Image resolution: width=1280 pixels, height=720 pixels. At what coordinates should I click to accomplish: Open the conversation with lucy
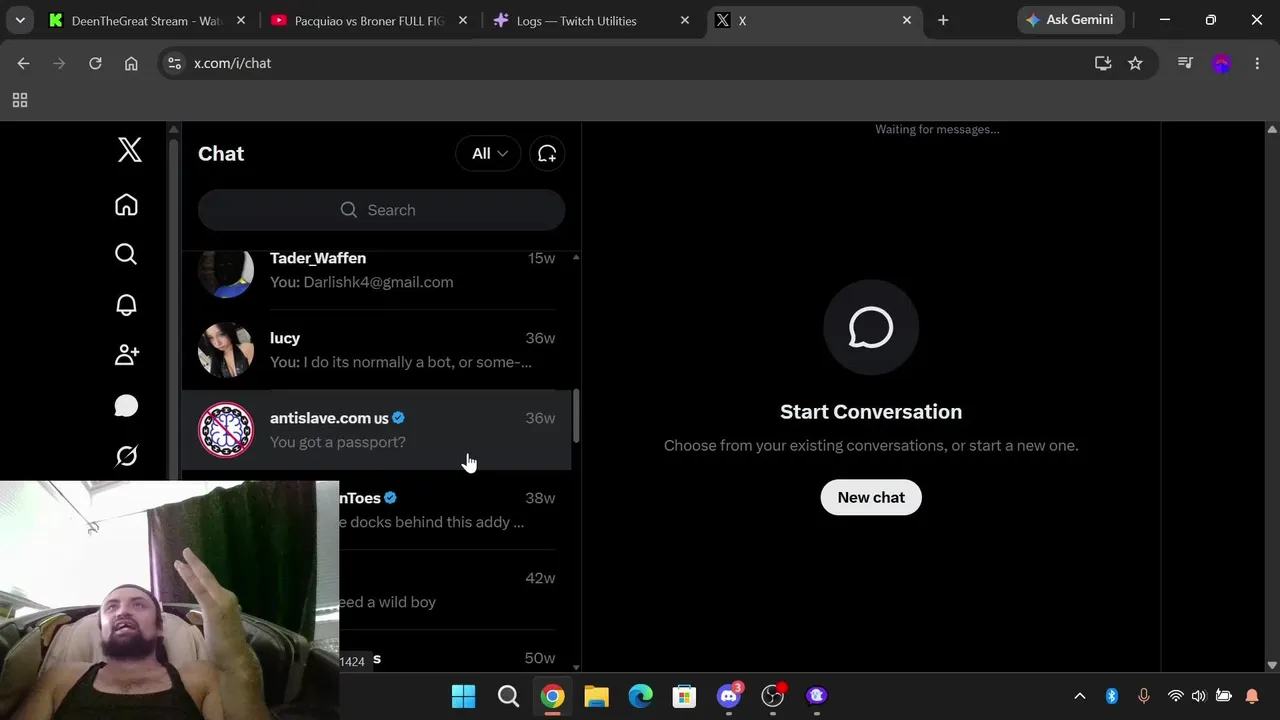(x=376, y=350)
